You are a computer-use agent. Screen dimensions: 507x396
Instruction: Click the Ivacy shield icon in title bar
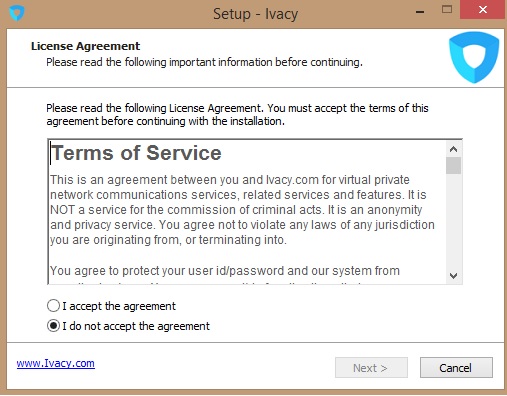coord(17,13)
